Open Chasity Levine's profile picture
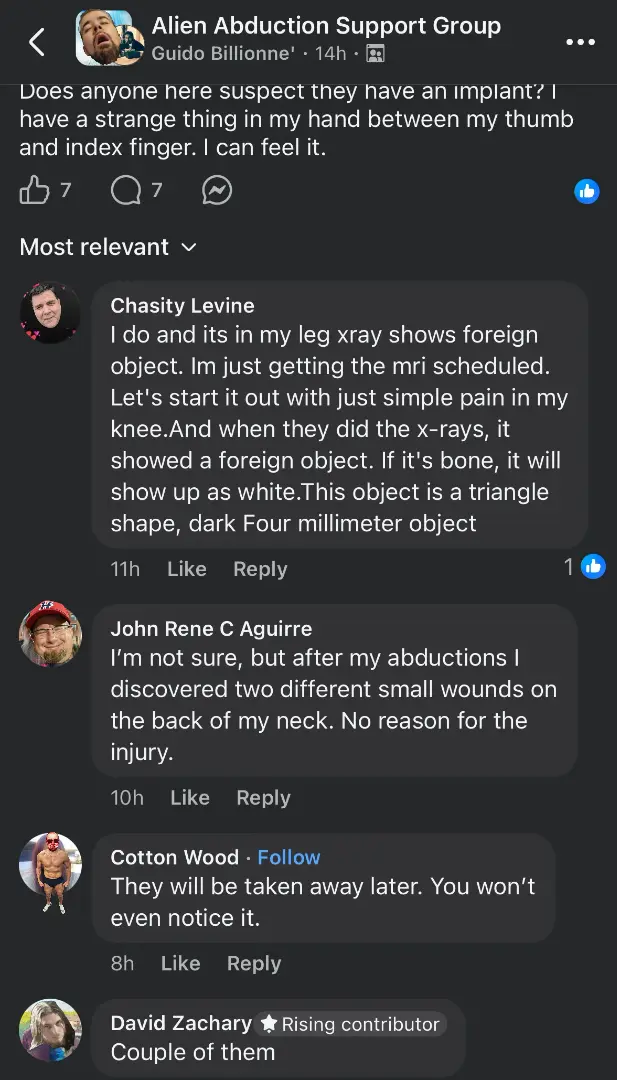Viewport: 617px width, 1080px height. pos(50,313)
